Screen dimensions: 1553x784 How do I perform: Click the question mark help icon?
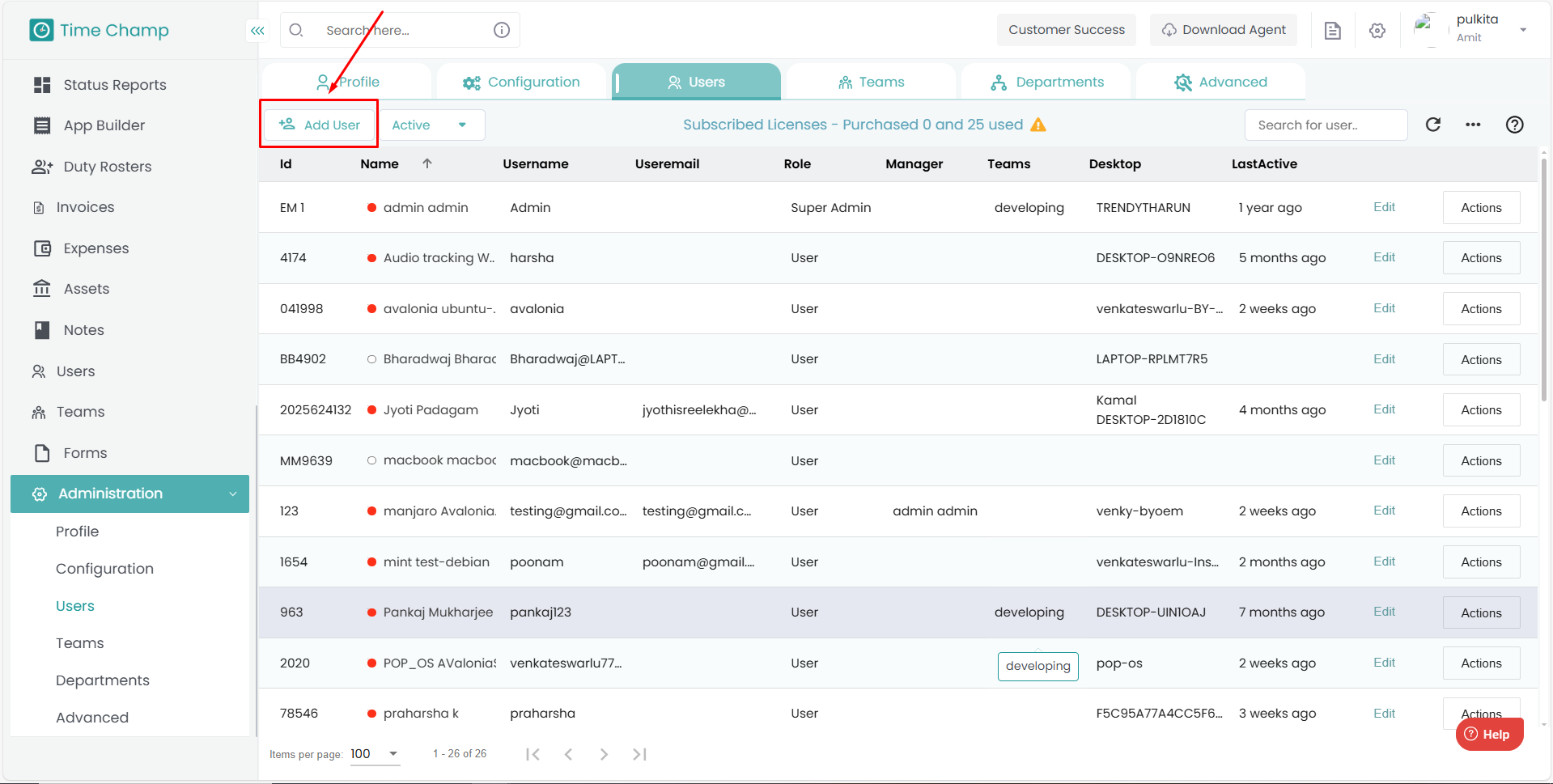(1514, 125)
